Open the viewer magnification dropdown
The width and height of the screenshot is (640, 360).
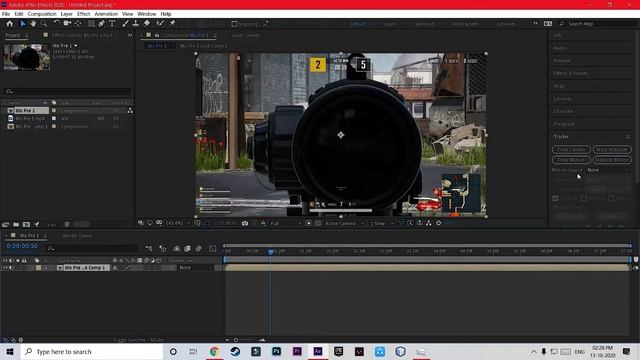pos(179,223)
